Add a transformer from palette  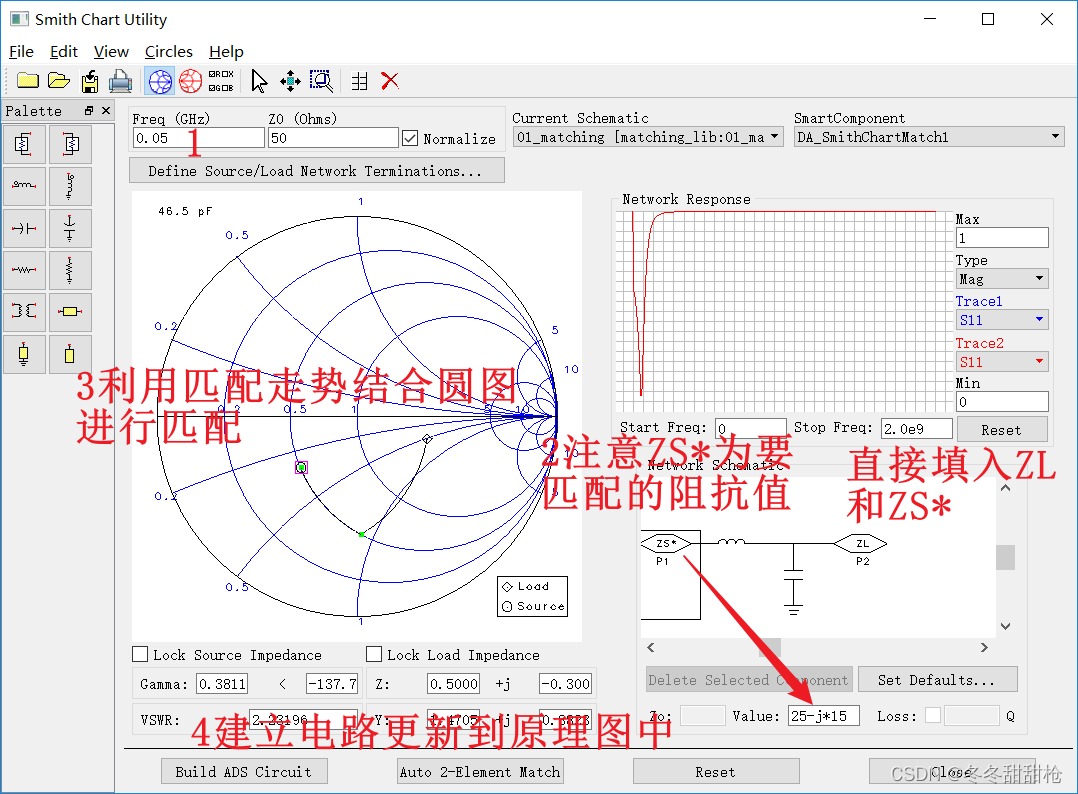coord(24,311)
